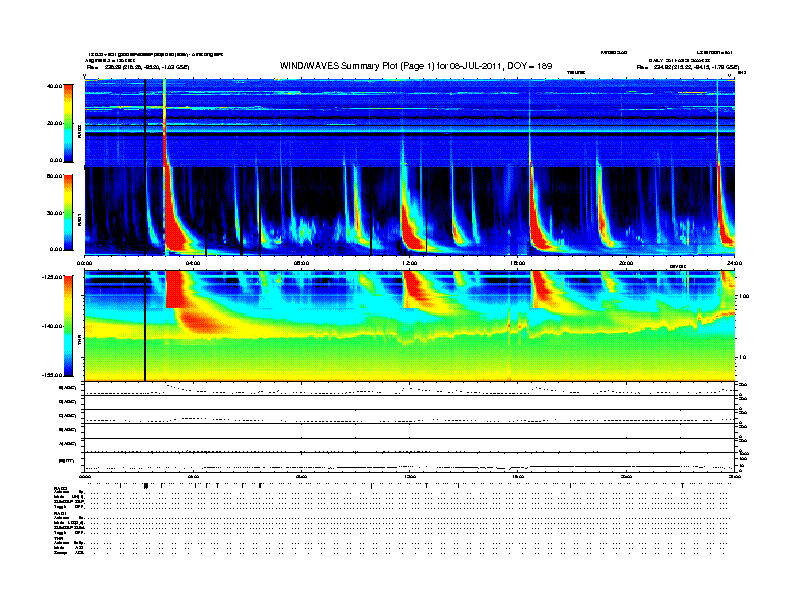The image size is (792, 612).
Task: Click the 24:00 time label under RAD1 spectrogram
Action: pos(734,263)
